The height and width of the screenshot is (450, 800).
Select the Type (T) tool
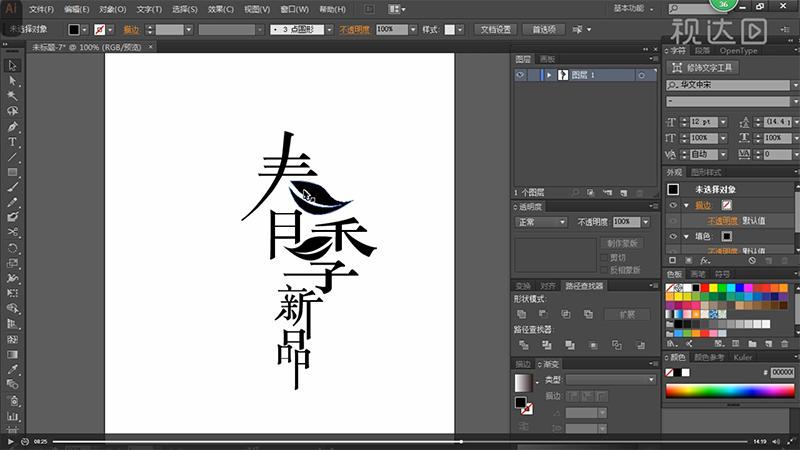pos(13,142)
